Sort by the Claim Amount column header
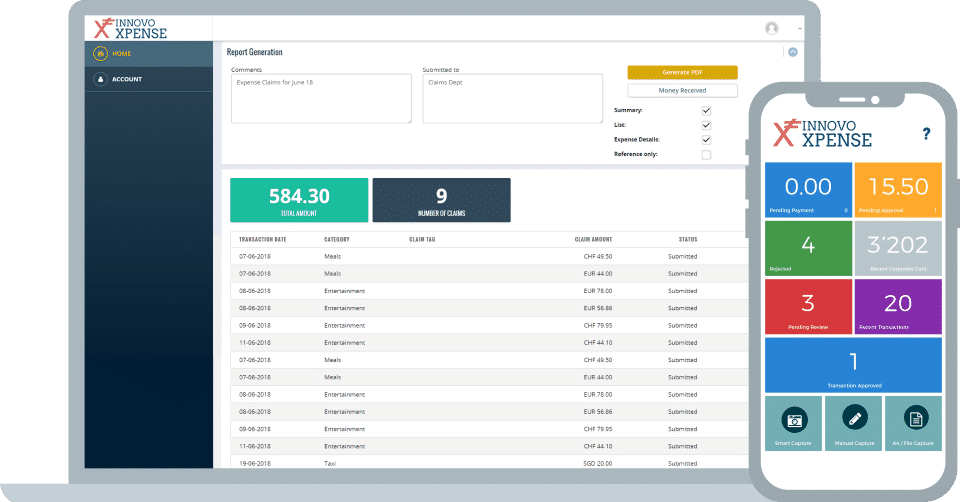 click(593, 239)
